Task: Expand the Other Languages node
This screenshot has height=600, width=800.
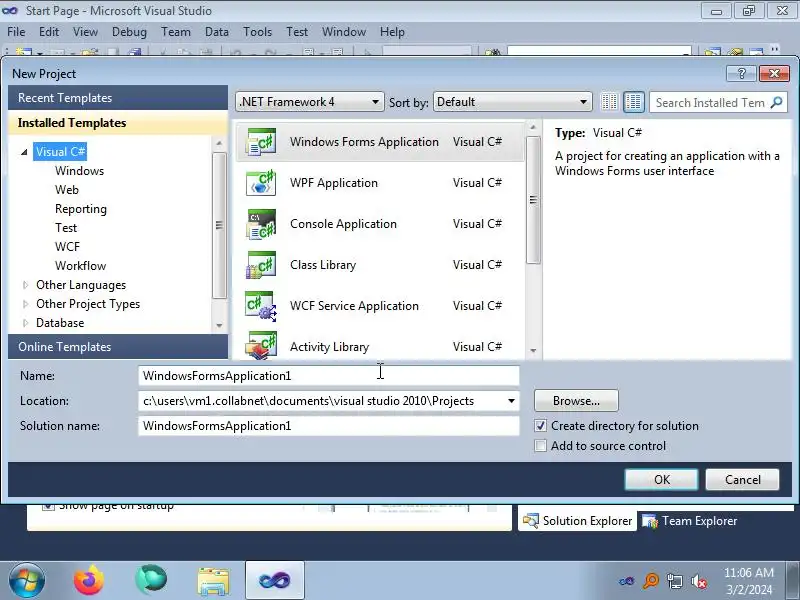Action: 25,285
